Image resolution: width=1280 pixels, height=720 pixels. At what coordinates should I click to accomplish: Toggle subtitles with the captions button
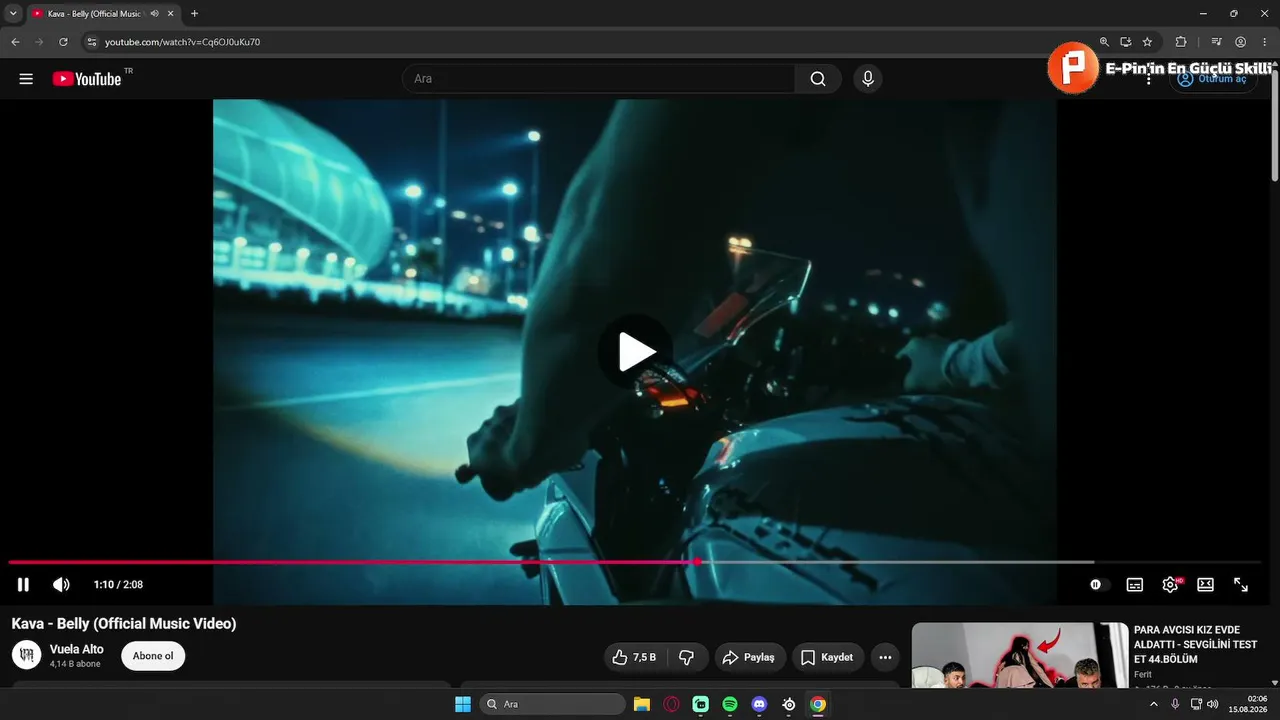tap(1135, 585)
